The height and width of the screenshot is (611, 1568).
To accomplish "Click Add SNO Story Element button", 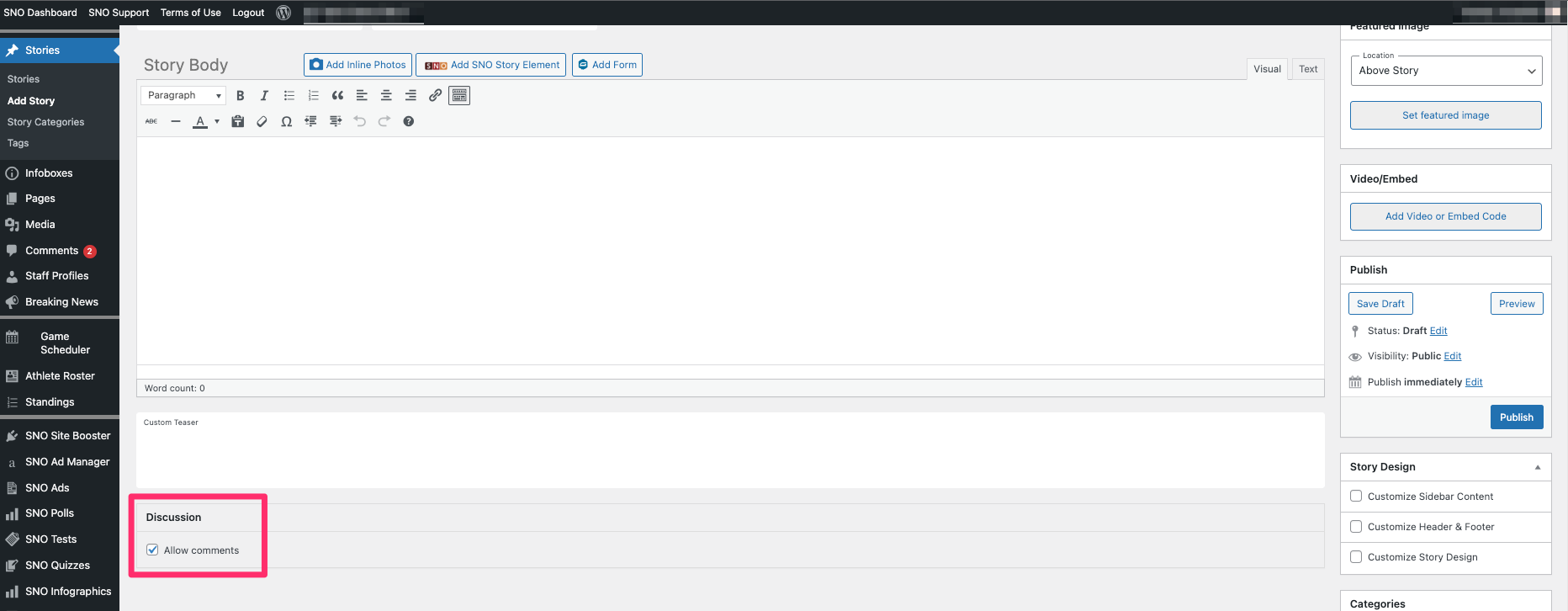I will [x=491, y=65].
